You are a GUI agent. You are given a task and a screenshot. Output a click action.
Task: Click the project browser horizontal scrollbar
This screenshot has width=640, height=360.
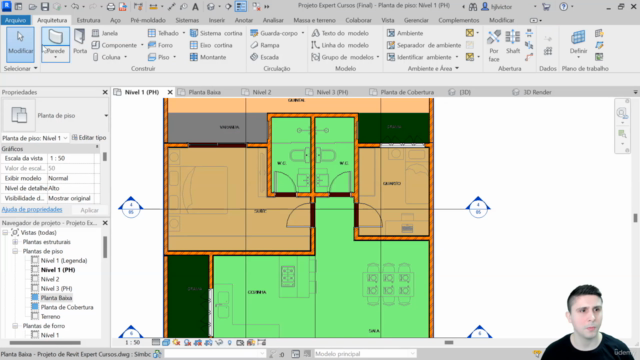[x=45, y=343]
